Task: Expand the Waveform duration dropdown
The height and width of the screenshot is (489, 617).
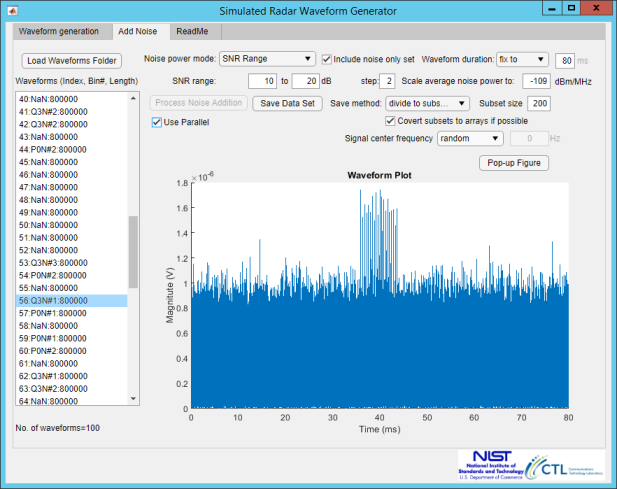Action: (x=522, y=59)
